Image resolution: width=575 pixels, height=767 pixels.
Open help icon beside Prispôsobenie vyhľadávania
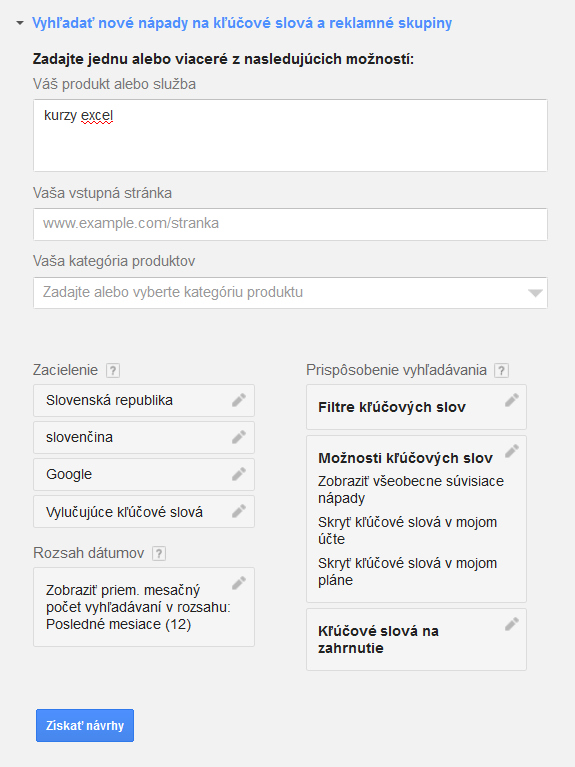coord(501,370)
